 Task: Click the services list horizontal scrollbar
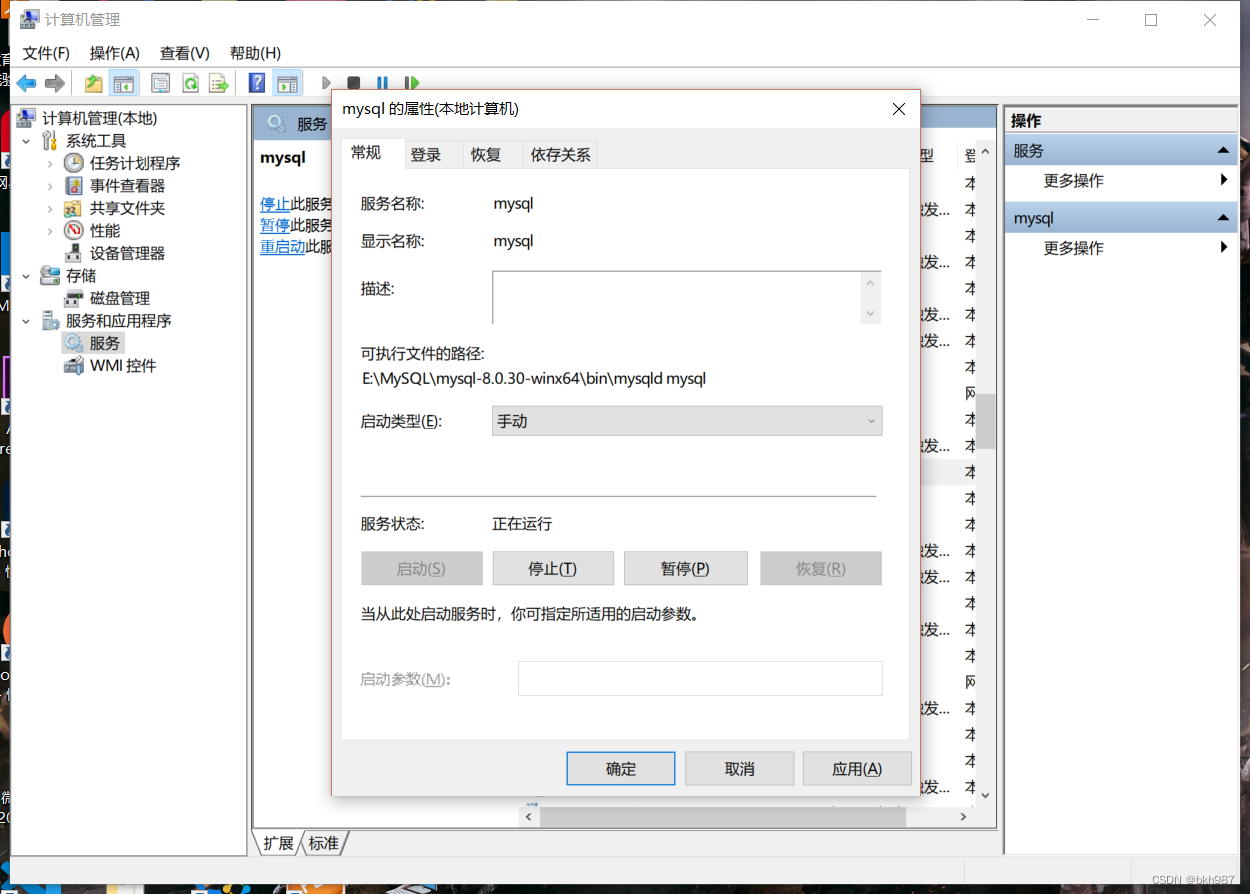pyautogui.click(x=722, y=816)
